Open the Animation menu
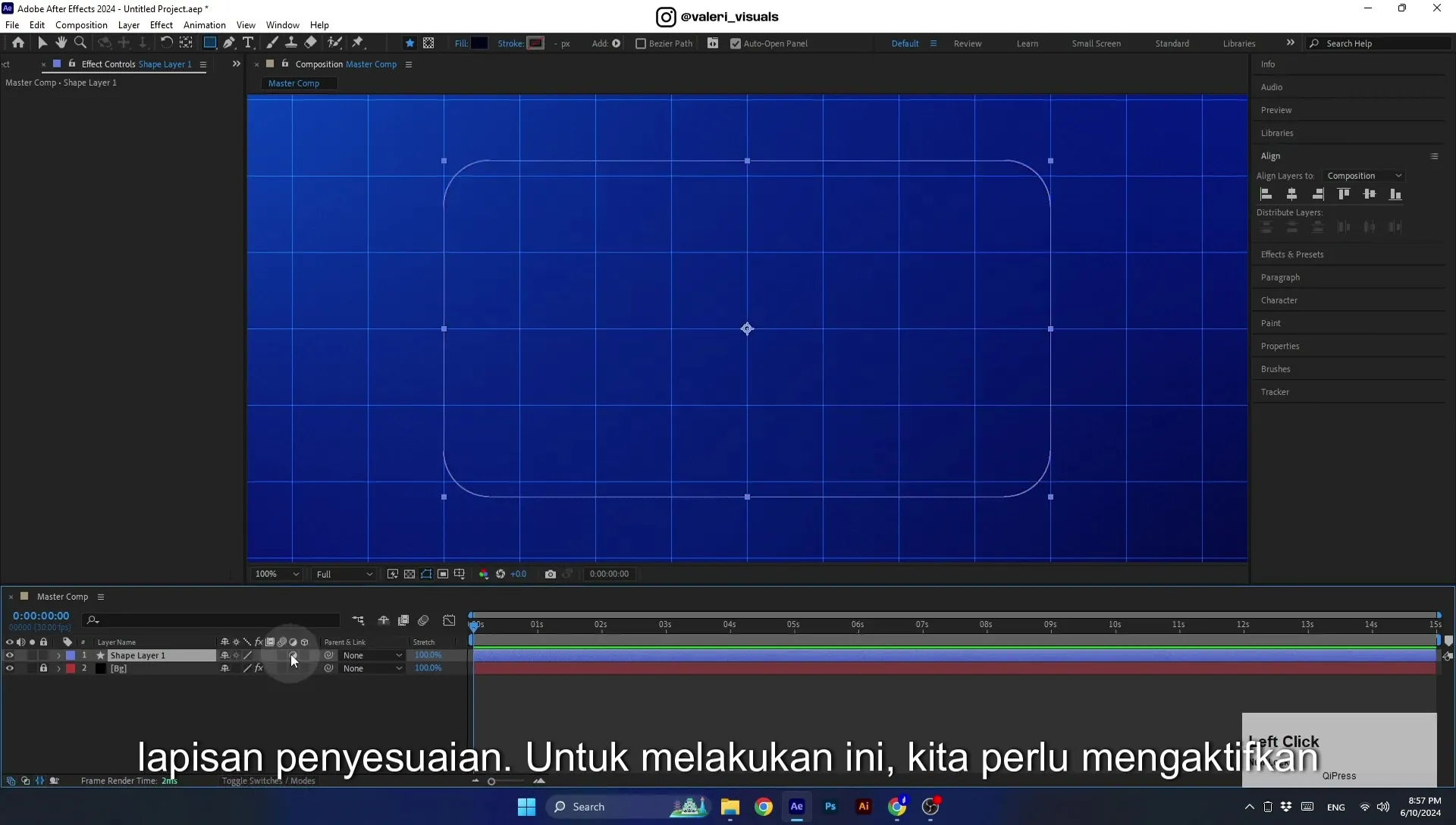 point(204,25)
